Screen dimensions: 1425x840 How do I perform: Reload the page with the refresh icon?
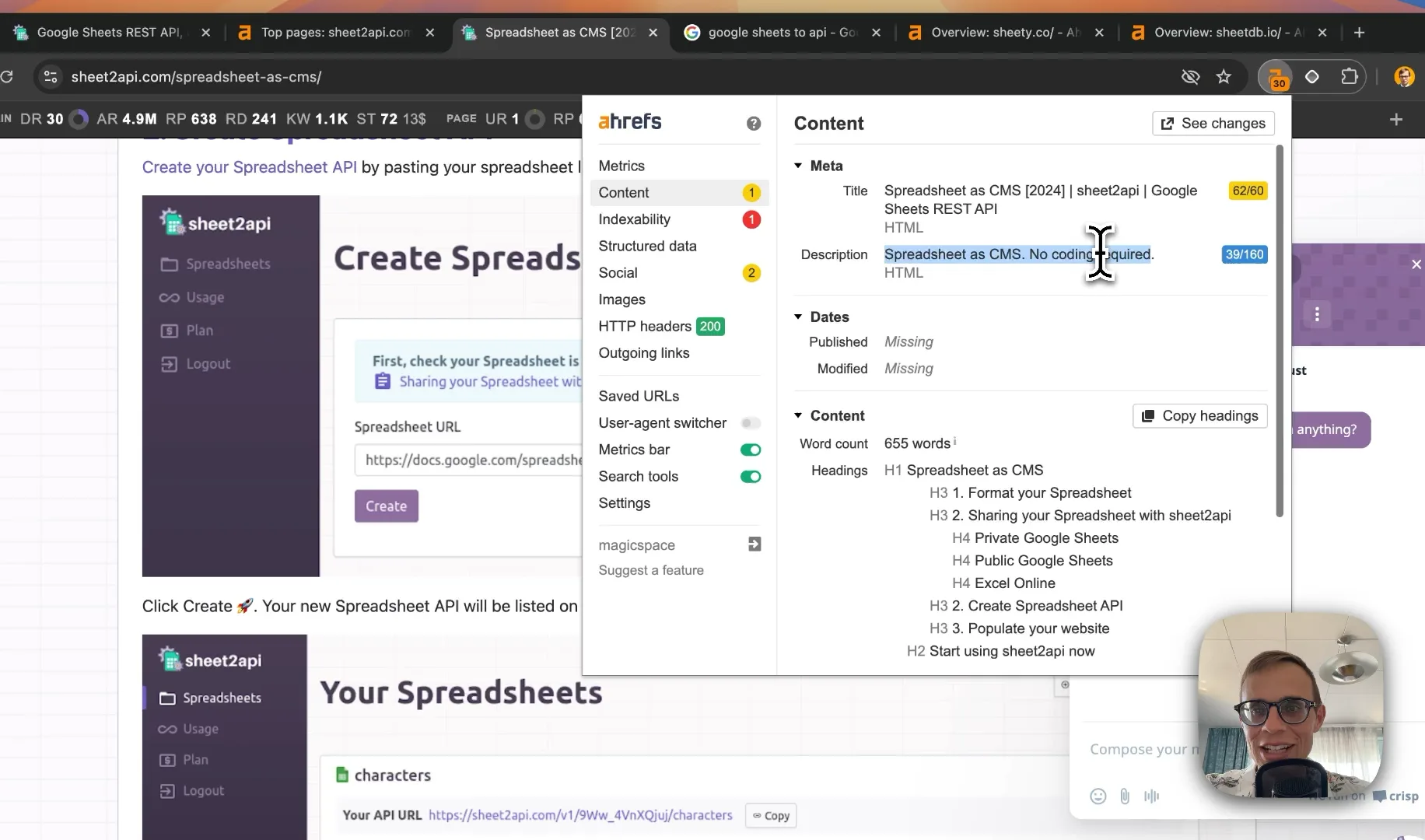point(7,76)
